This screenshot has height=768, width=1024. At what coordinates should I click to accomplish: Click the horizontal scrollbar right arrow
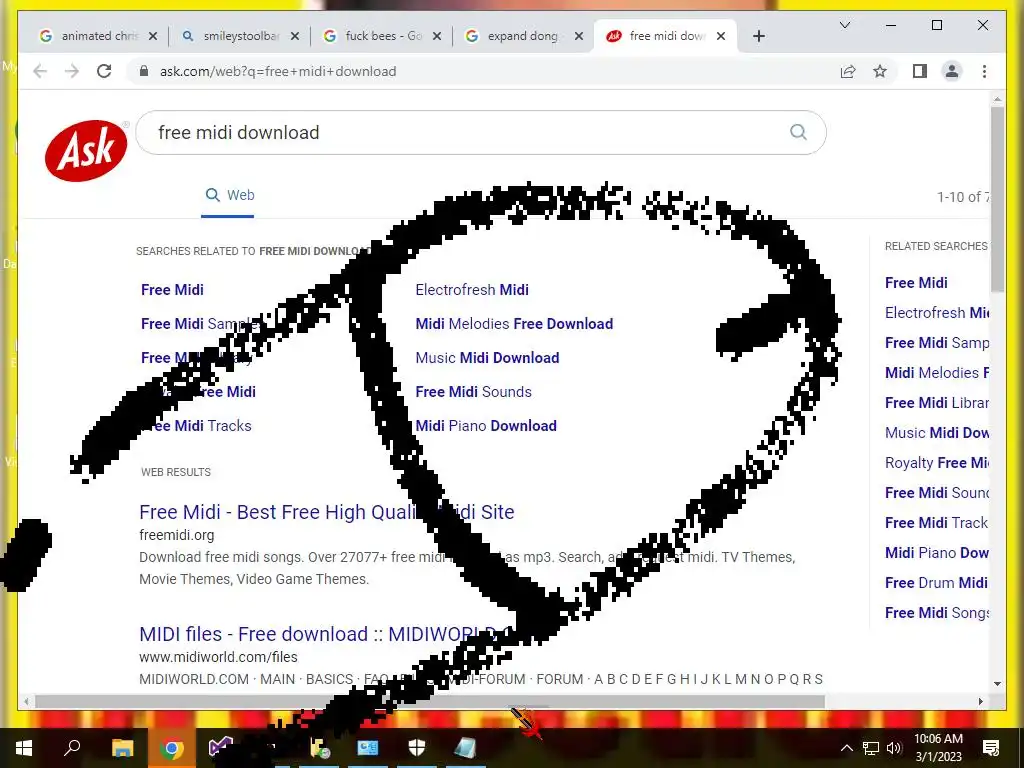[980, 702]
